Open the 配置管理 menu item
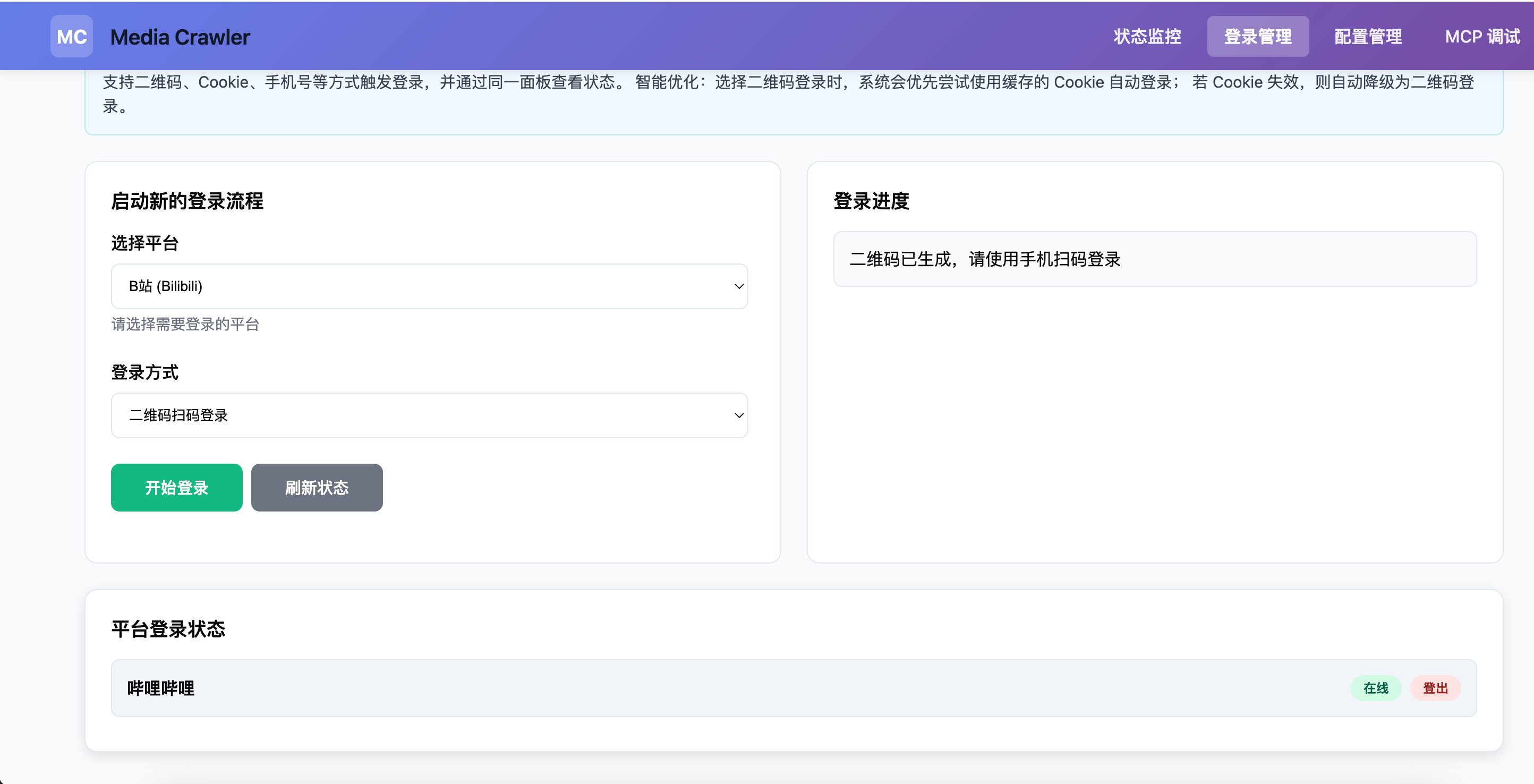The image size is (1534, 784). [1367, 36]
